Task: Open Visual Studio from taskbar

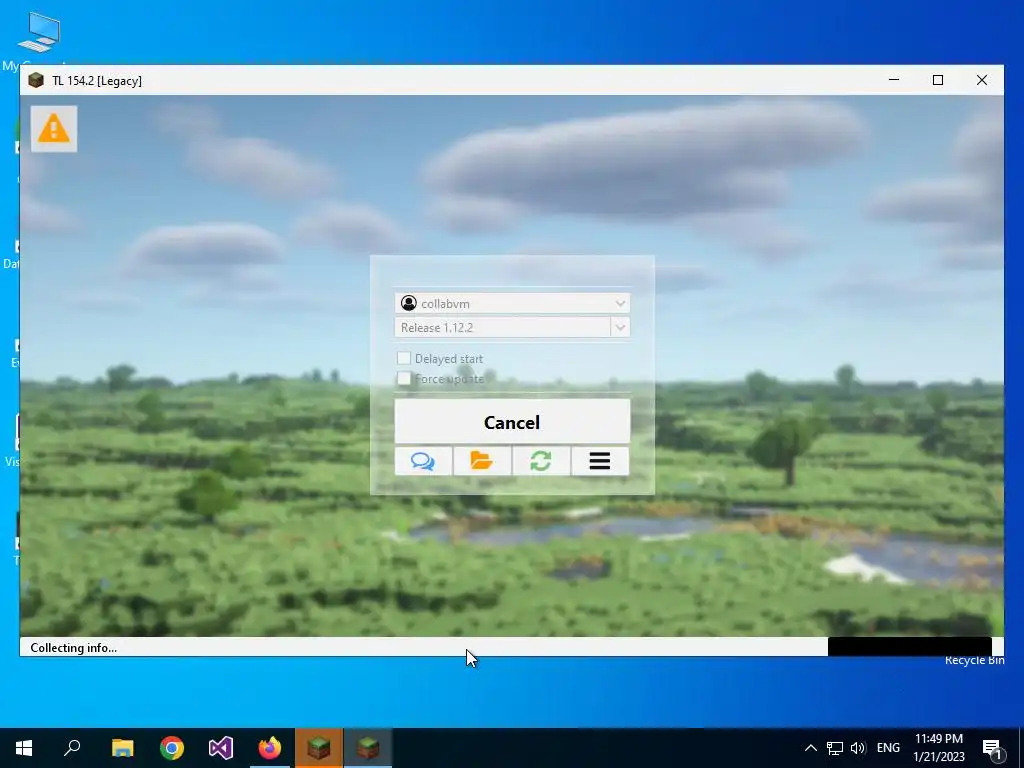Action: pyautogui.click(x=221, y=748)
